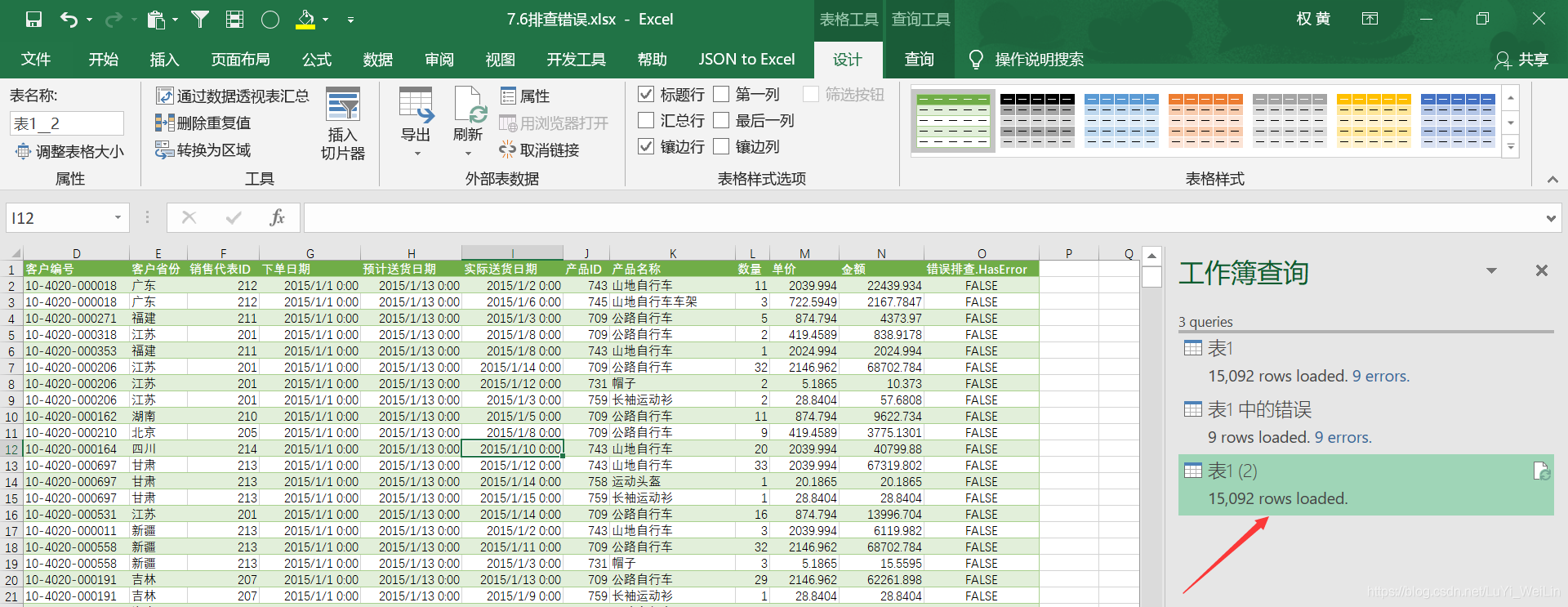Switch to the Page Layout (页面布局) tab
Image resolution: width=1568 pixels, height=607 pixels.
point(240,60)
